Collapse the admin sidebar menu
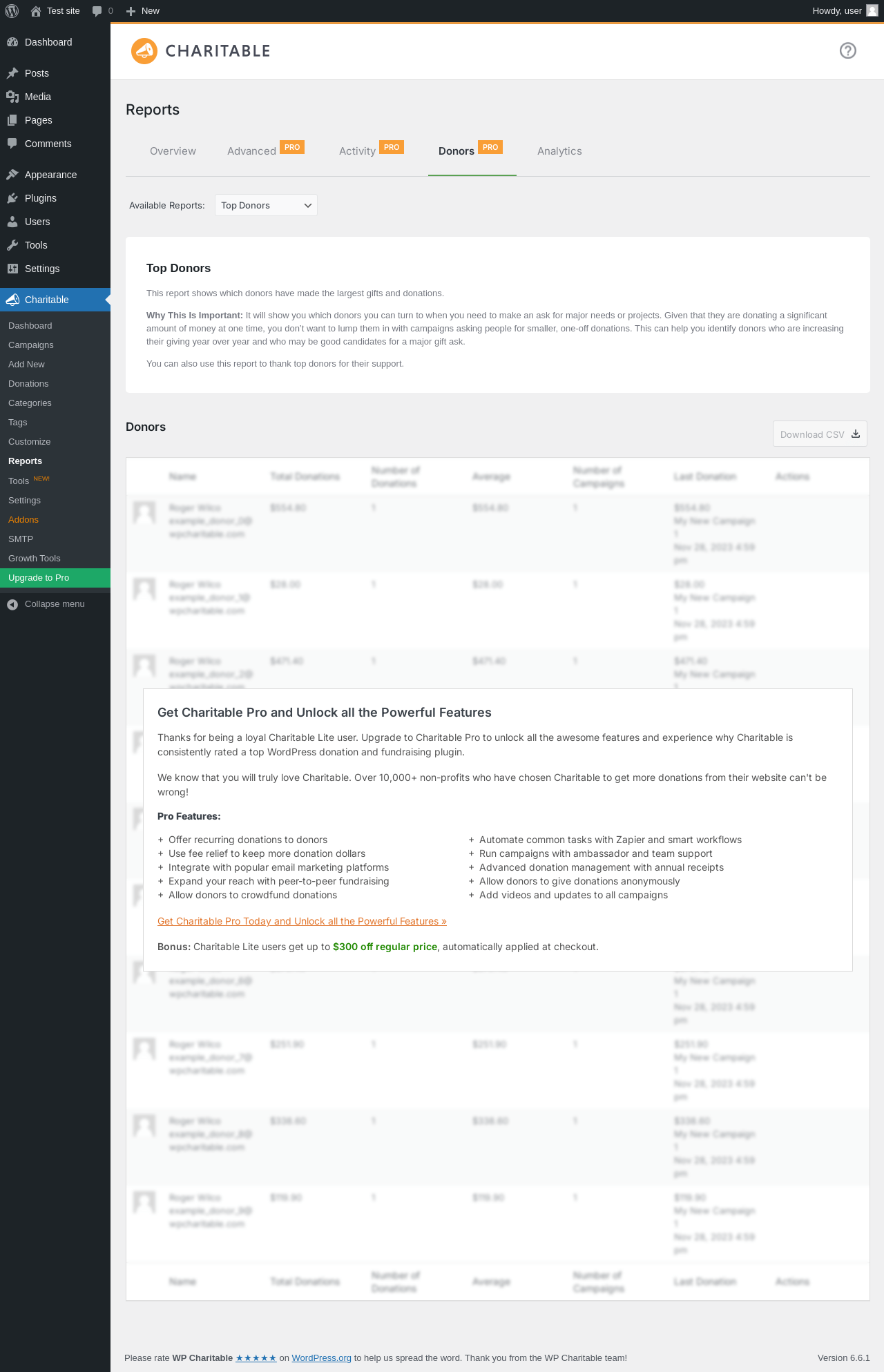The image size is (884, 1372). [55, 604]
